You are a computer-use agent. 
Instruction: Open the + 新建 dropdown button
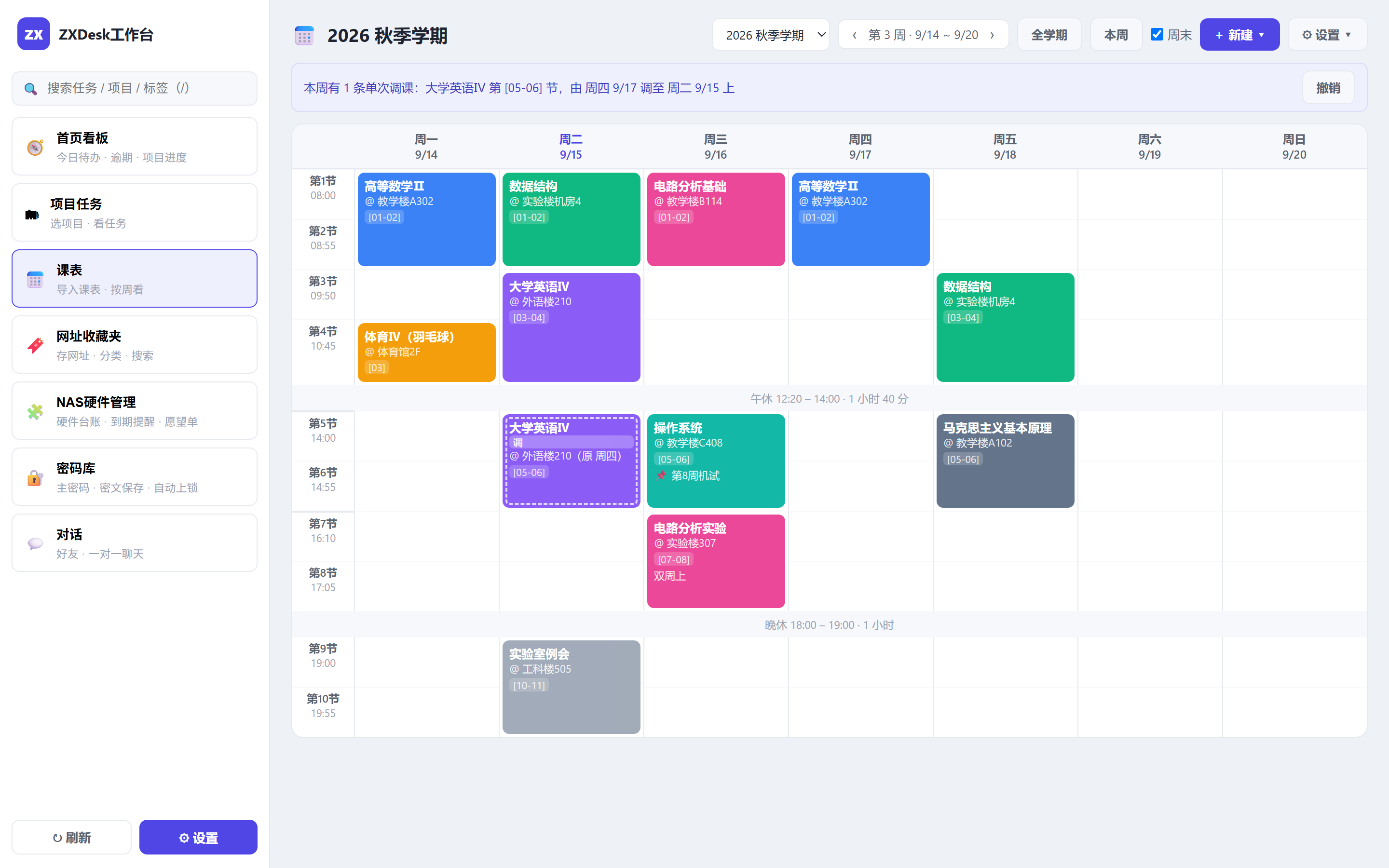coord(1239,35)
